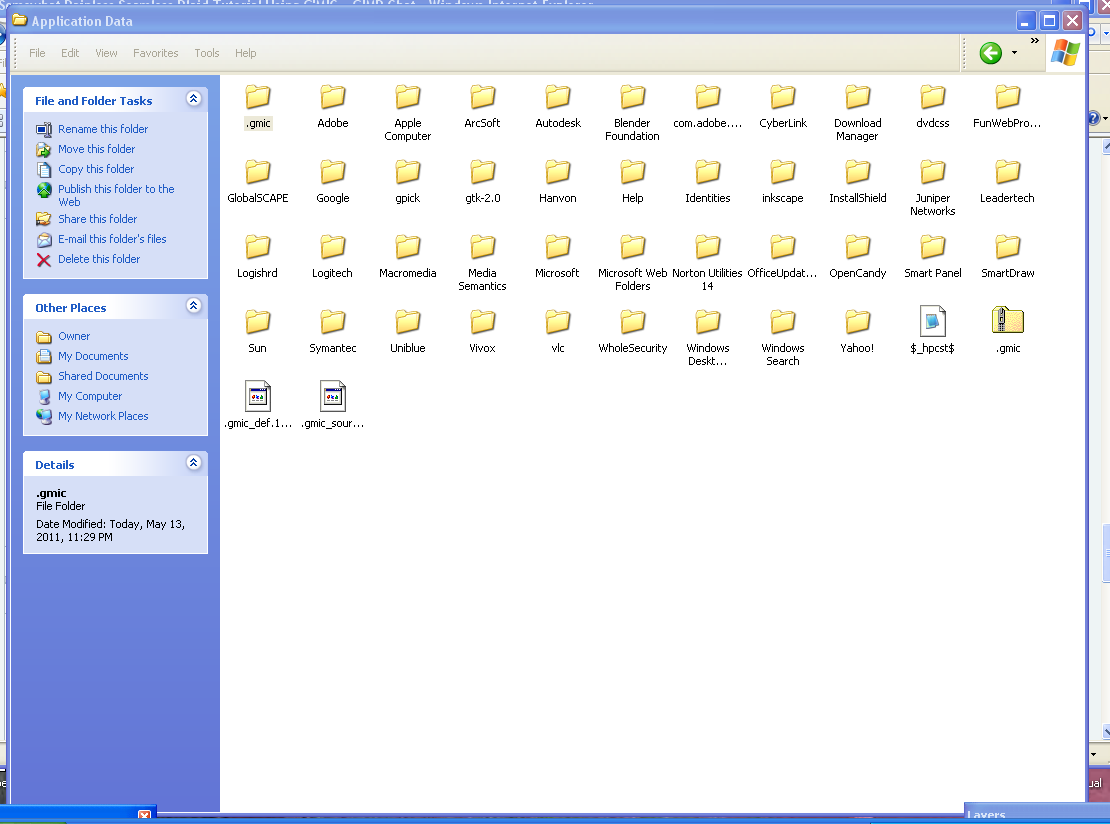1110x824 pixels.
Task: Click the green Back button
Action: (991, 53)
